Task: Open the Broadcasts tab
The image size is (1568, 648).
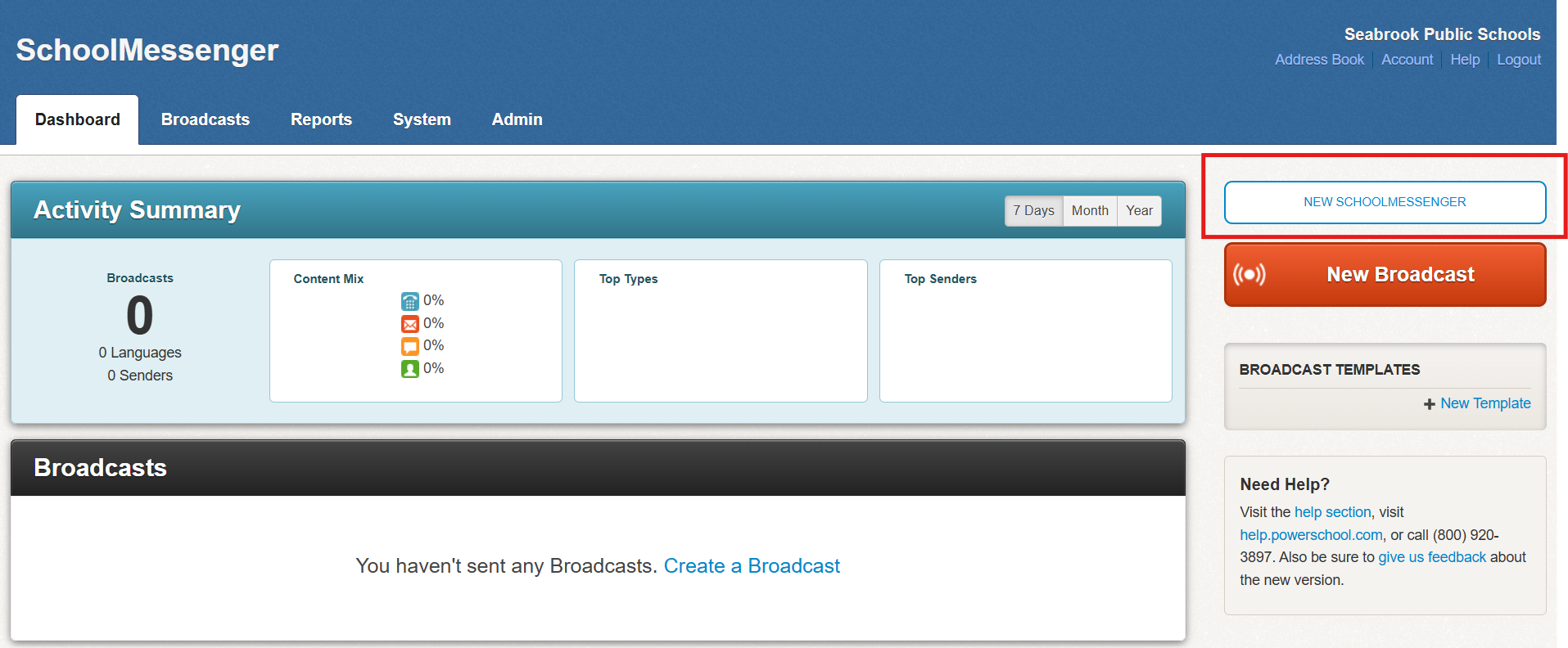Action: pos(206,119)
